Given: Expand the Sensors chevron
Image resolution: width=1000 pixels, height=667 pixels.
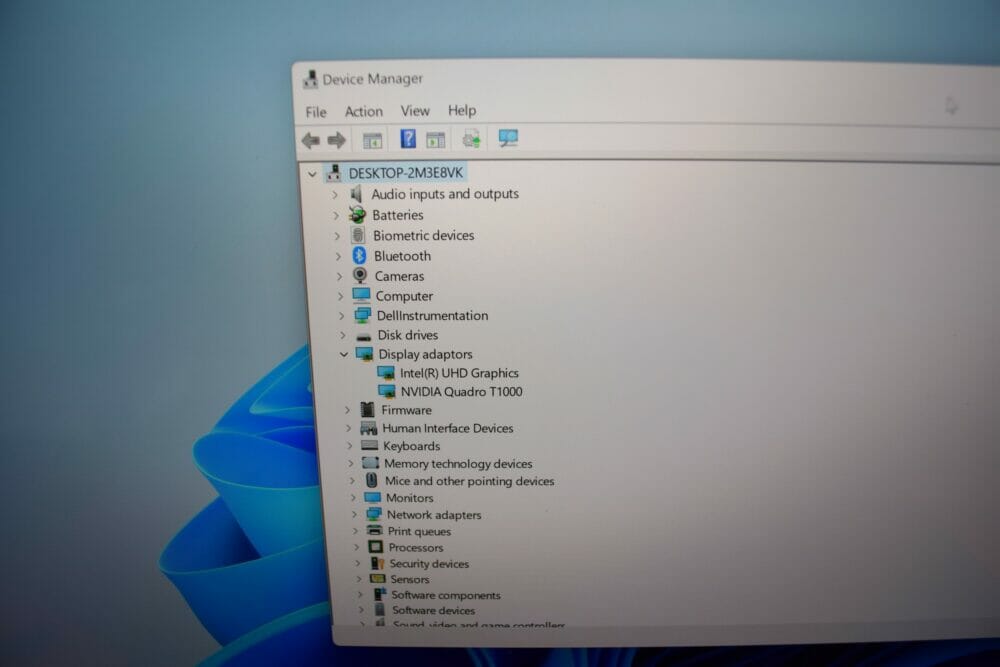Looking at the screenshot, I should point(359,579).
